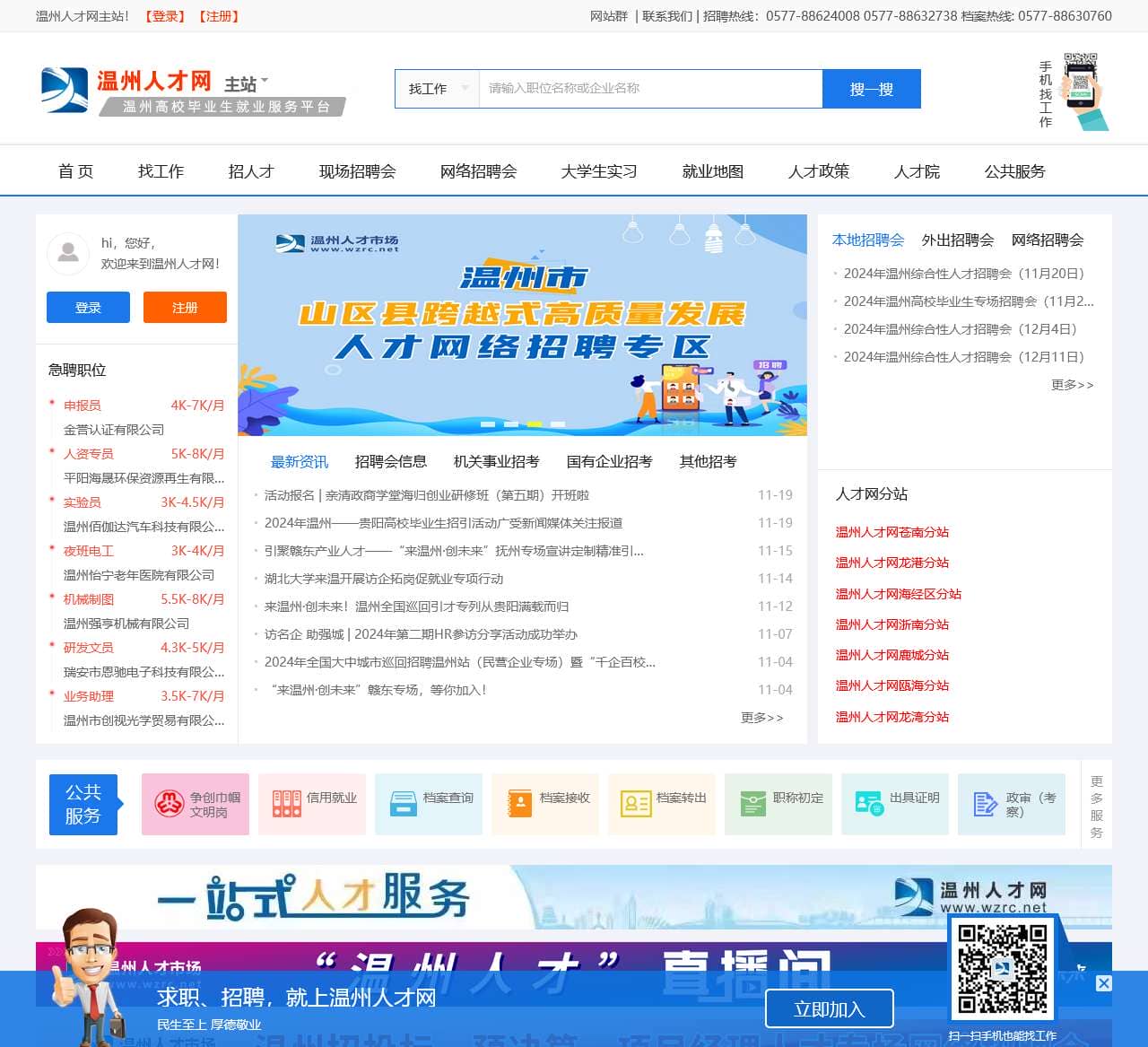Image resolution: width=1148 pixels, height=1047 pixels.
Task: Open 就业地图 in the navigation bar
Action: tap(713, 171)
